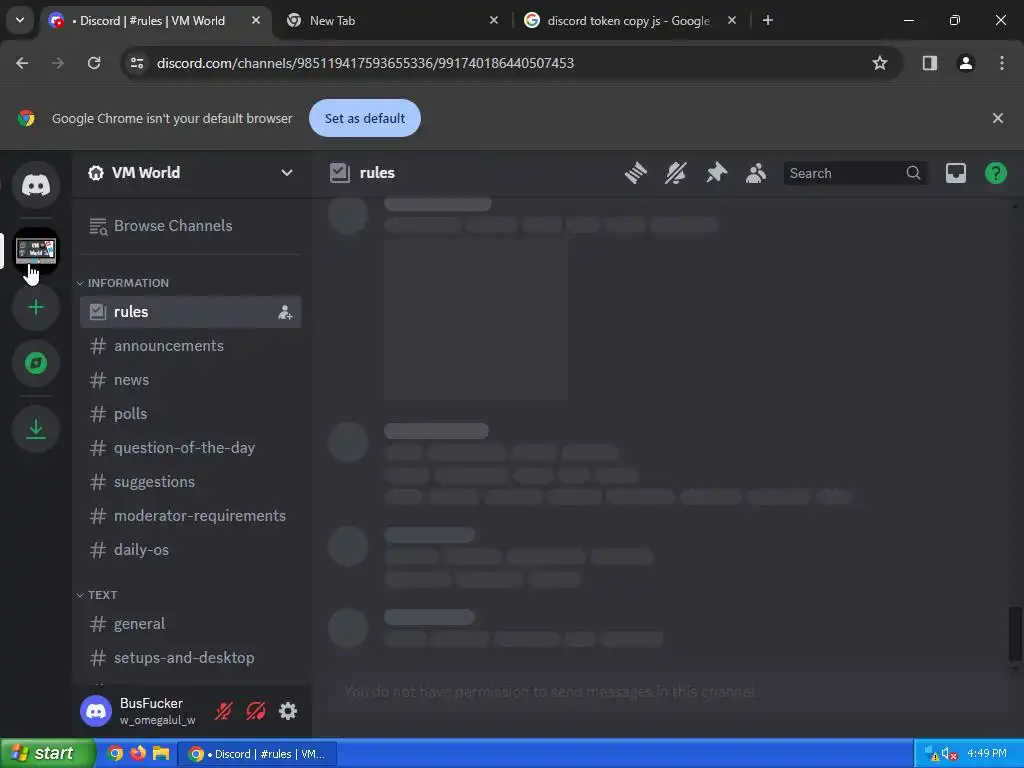Dismiss the default browser notification bar

pyautogui.click(x=997, y=118)
